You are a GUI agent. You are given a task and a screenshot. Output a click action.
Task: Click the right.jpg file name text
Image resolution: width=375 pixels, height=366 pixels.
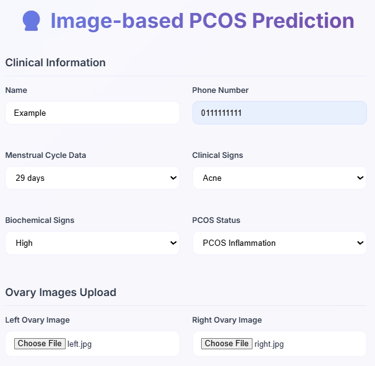point(269,344)
